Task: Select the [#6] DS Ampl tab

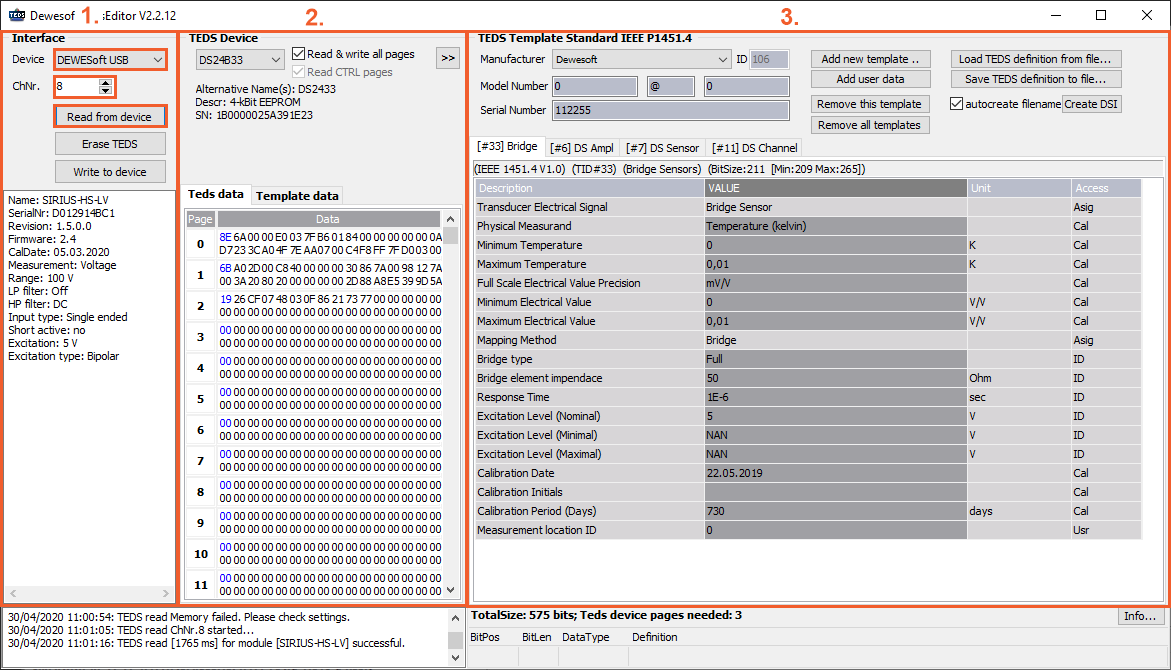Action: pos(582,148)
